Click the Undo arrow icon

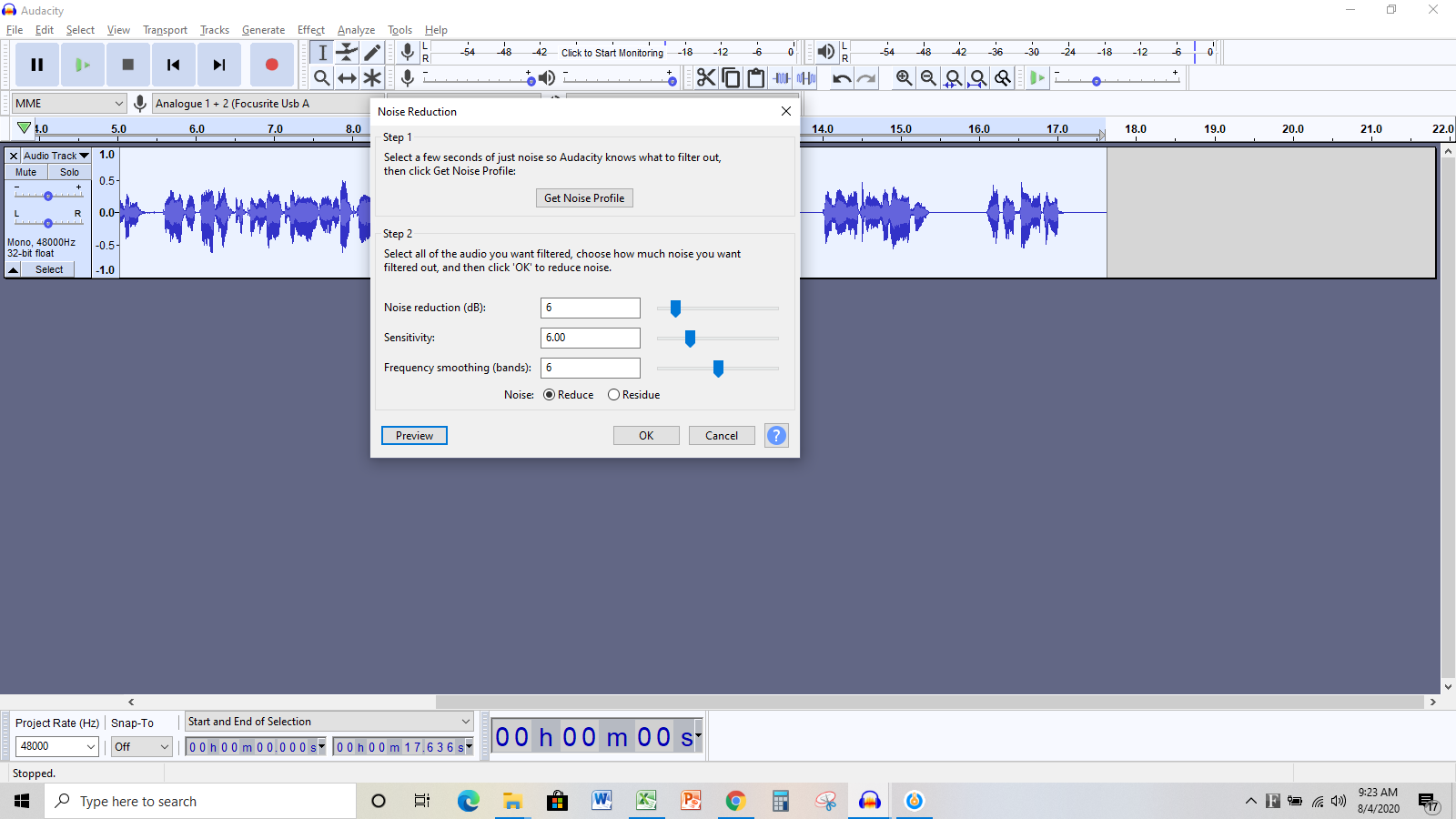[x=842, y=78]
